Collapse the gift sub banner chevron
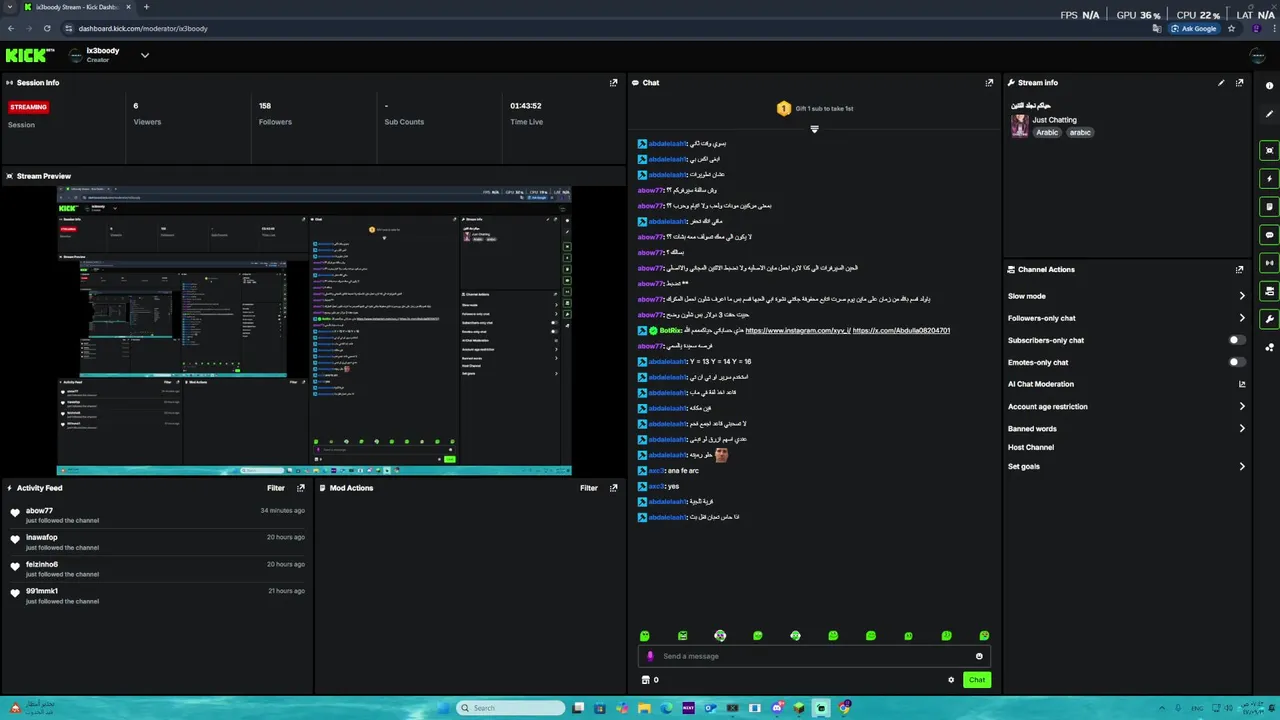This screenshot has height=720, width=1280. (x=814, y=129)
